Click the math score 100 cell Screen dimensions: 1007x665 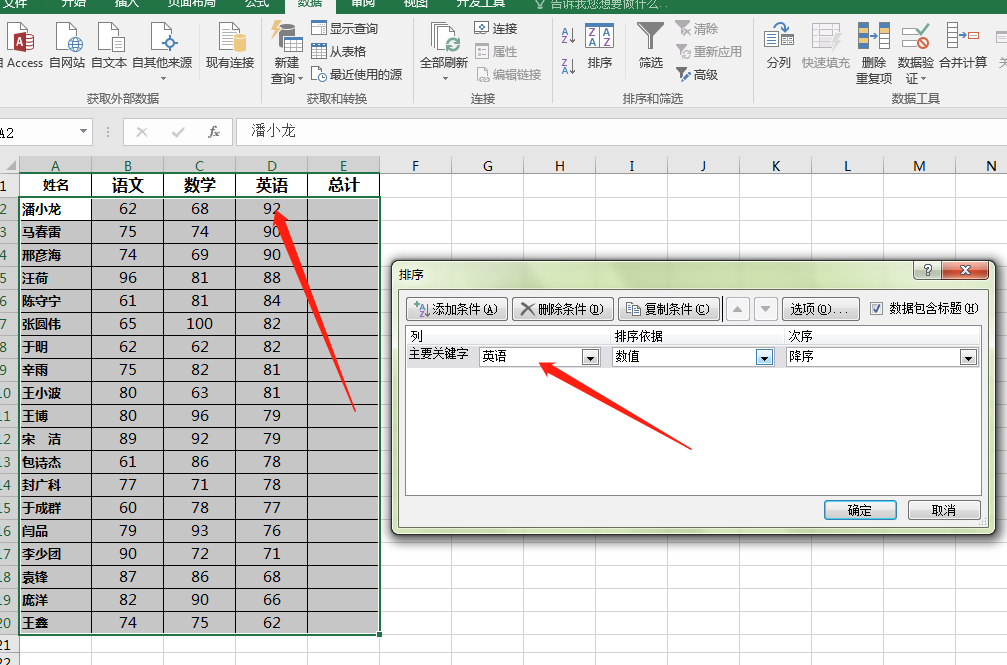pos(200,324)
